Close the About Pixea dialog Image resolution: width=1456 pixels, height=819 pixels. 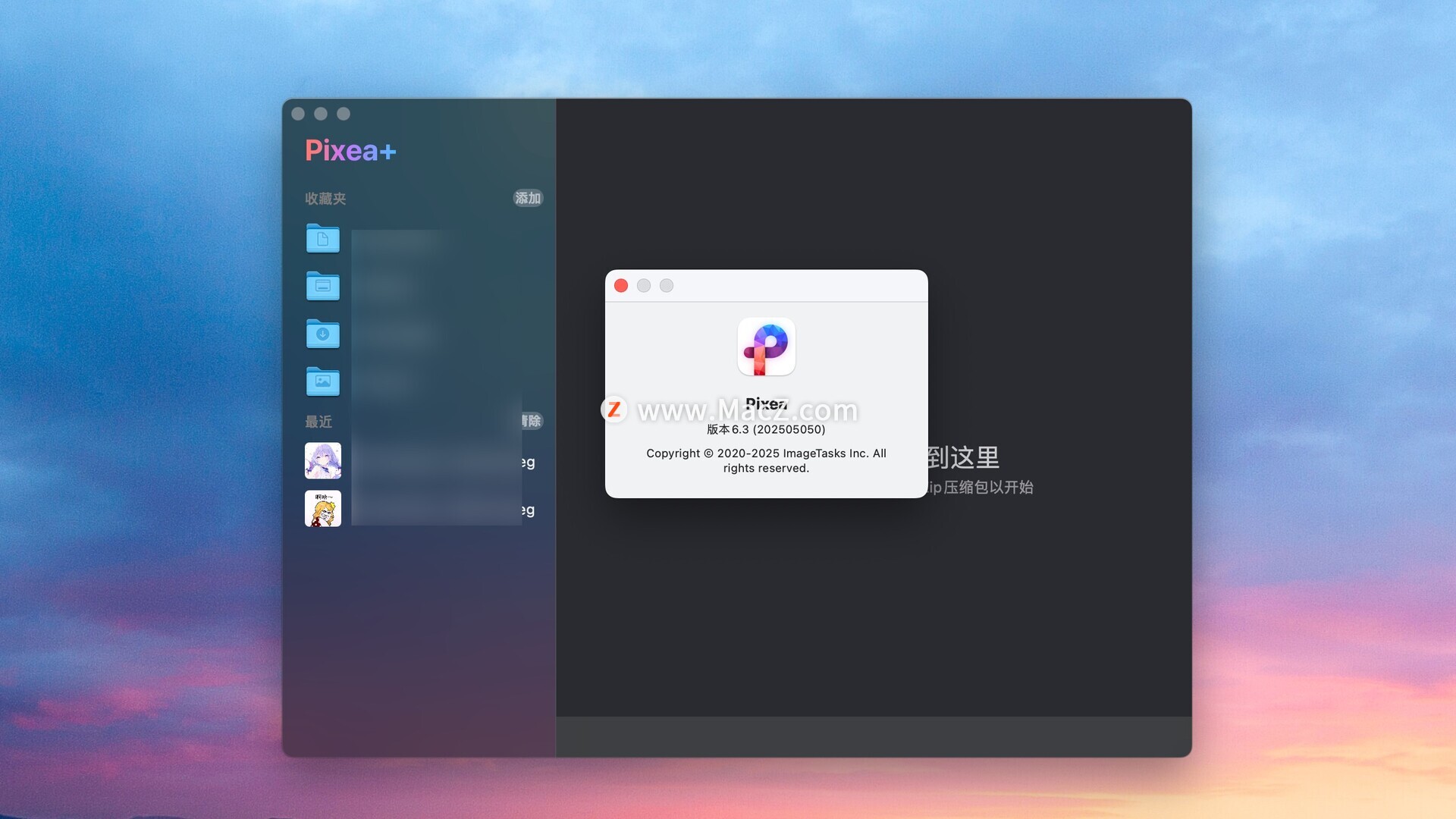[x=621, y=285]
